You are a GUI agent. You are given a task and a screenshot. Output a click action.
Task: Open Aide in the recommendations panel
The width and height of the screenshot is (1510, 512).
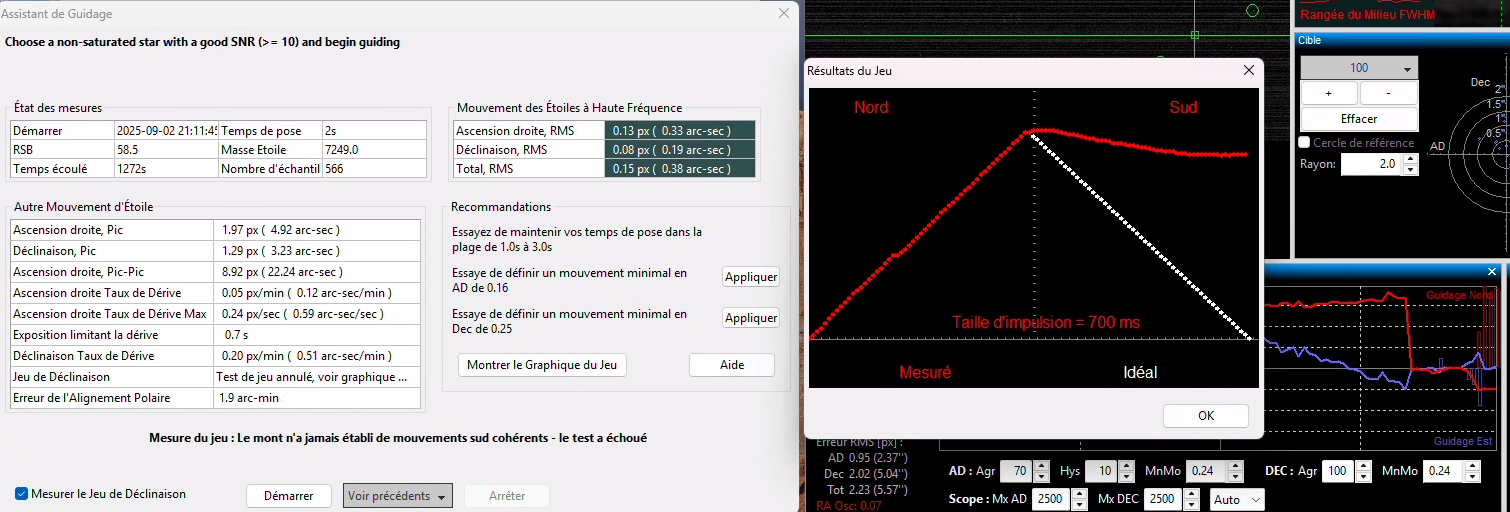(732, 365)
